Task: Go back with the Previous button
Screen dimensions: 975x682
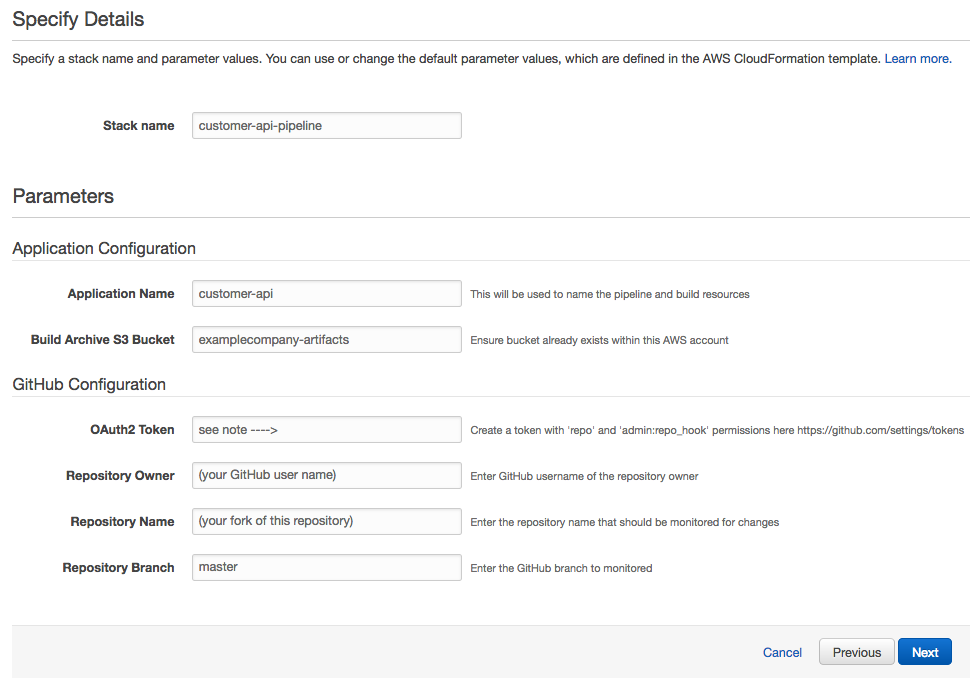Action: coord(856,652)
